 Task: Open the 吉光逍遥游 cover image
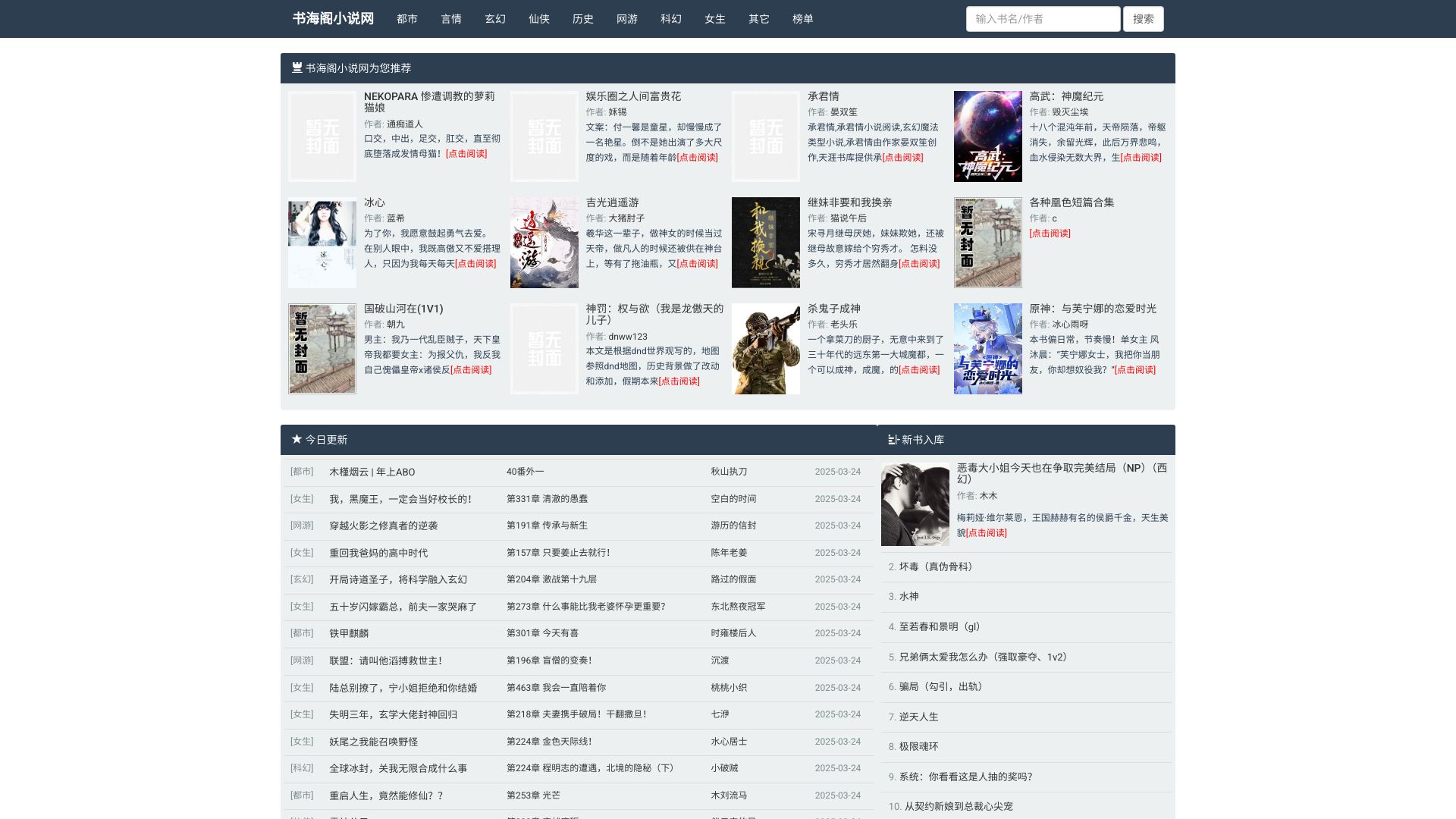pyautogui.click(x=544, y=243)
